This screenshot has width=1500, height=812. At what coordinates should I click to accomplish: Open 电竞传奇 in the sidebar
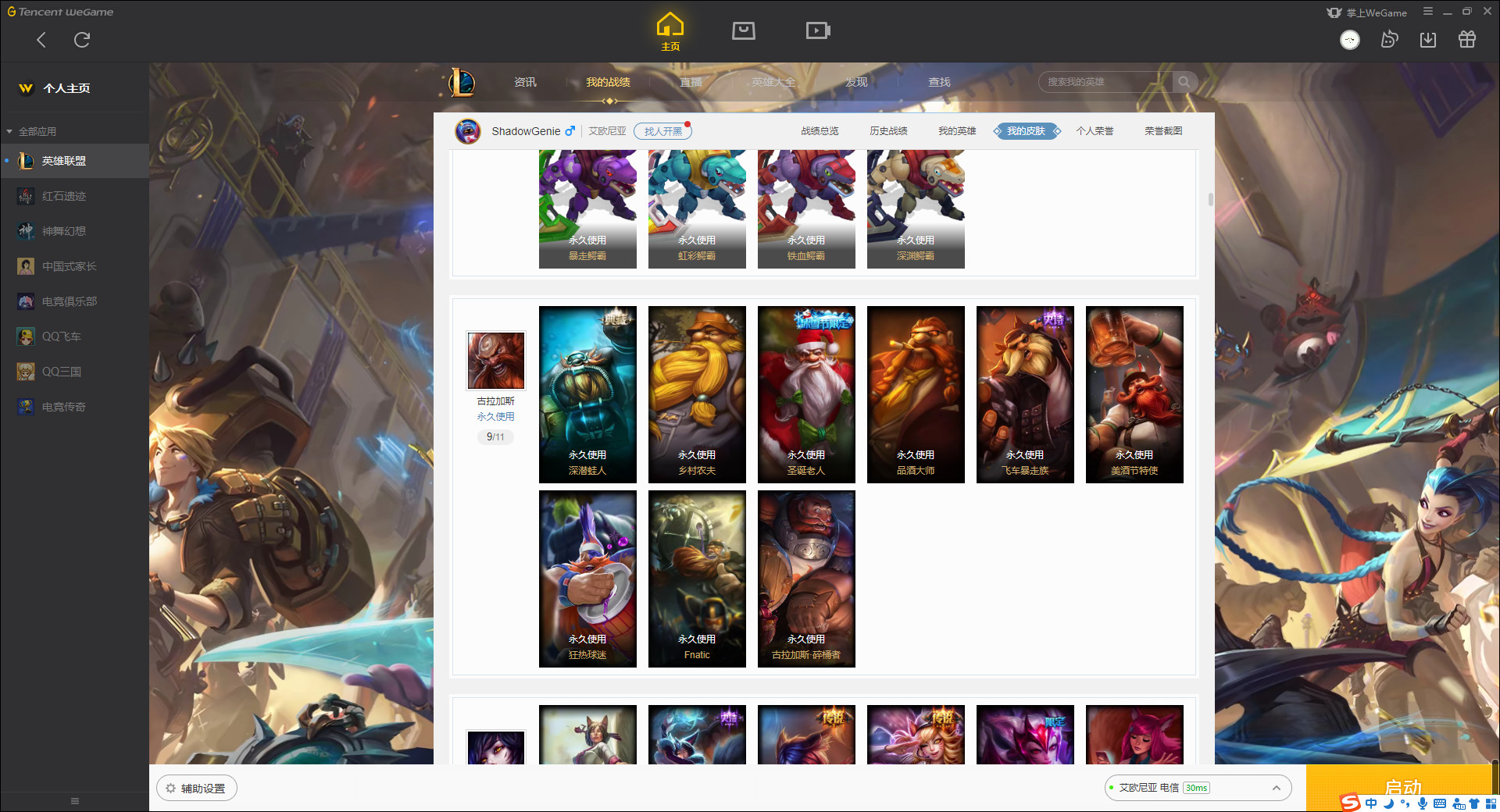point(74,407)
